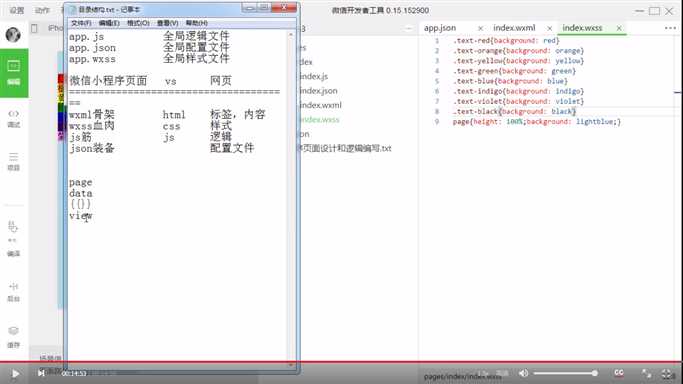The image size is (683, 384).
Task: Open the 动作 menu in the dev tools
Action: pos(42,10)
